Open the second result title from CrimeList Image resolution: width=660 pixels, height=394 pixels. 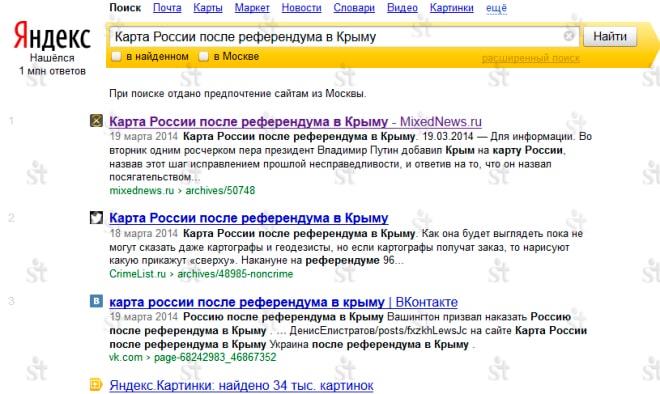click(249, 218)
